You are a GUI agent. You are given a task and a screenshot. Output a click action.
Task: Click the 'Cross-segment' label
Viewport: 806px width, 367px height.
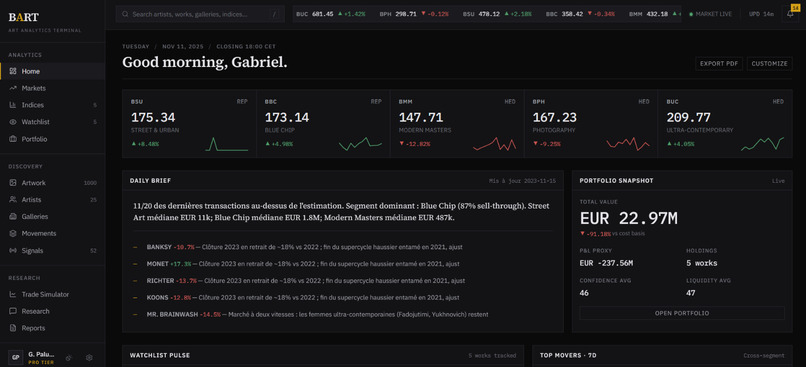point(764,355)
